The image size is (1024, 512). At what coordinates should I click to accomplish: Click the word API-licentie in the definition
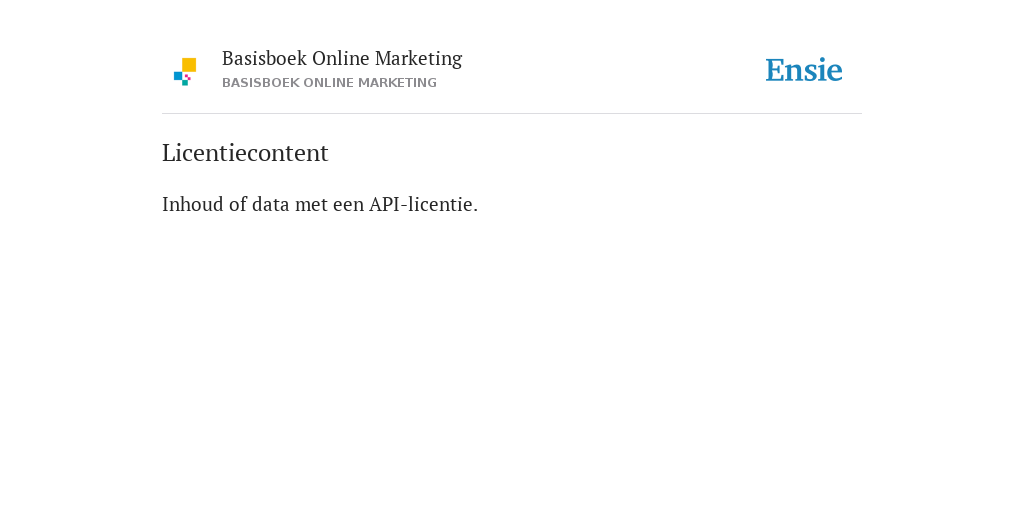click(423, 204)
